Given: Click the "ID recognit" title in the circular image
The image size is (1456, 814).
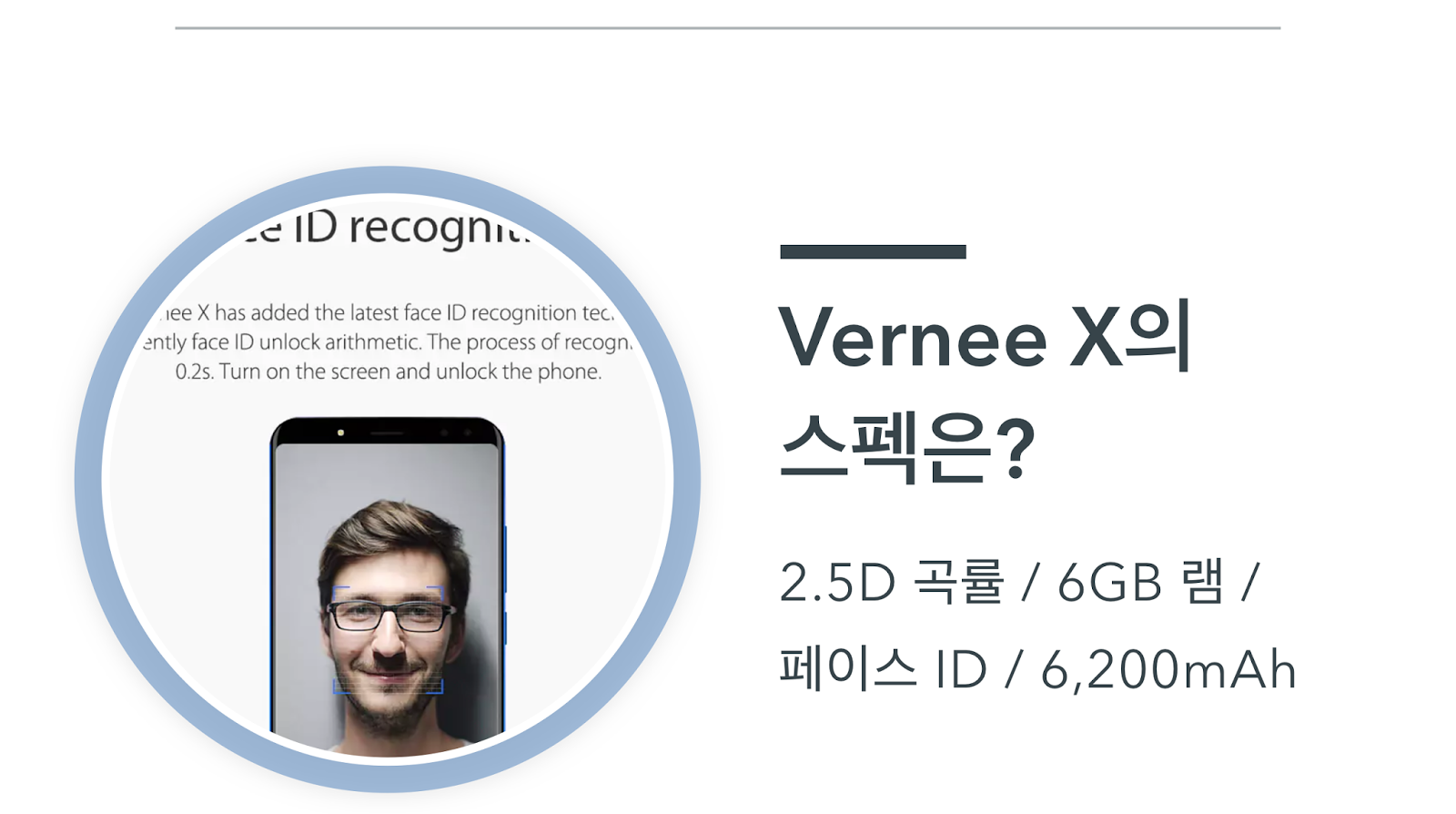Looking at the screenshot, I should click(x=378, y=228).
